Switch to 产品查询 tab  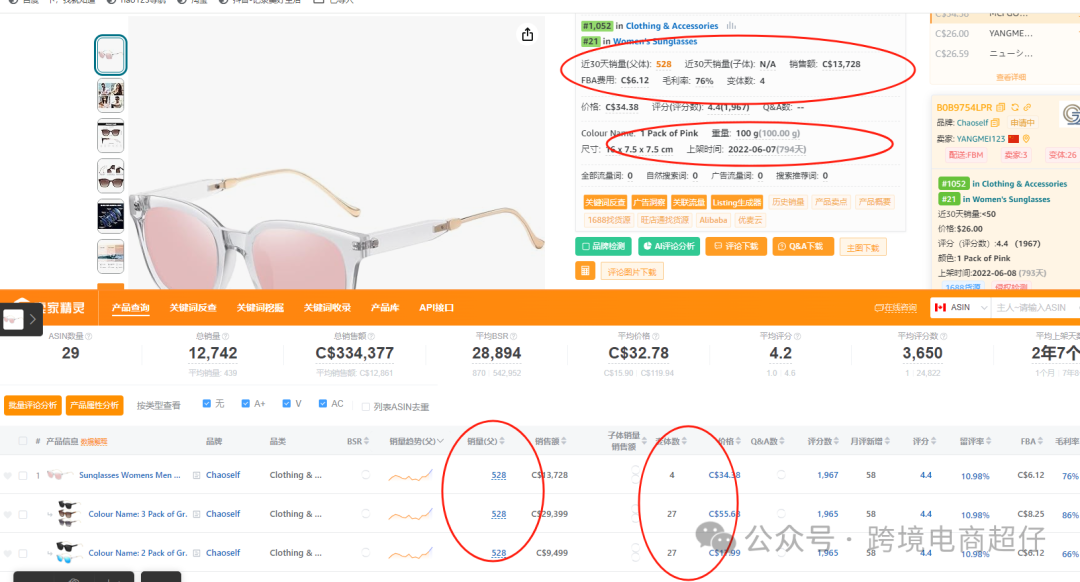pos(131,308)
